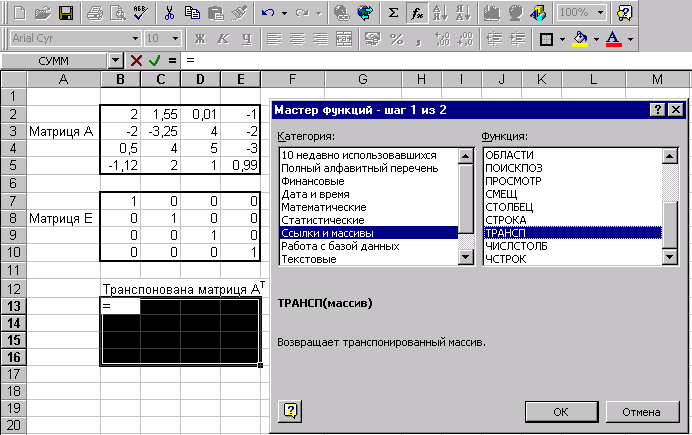Click the Copy icon
Image resolution: width=692 pixels, height=435 pixels.
pos(192,13)
